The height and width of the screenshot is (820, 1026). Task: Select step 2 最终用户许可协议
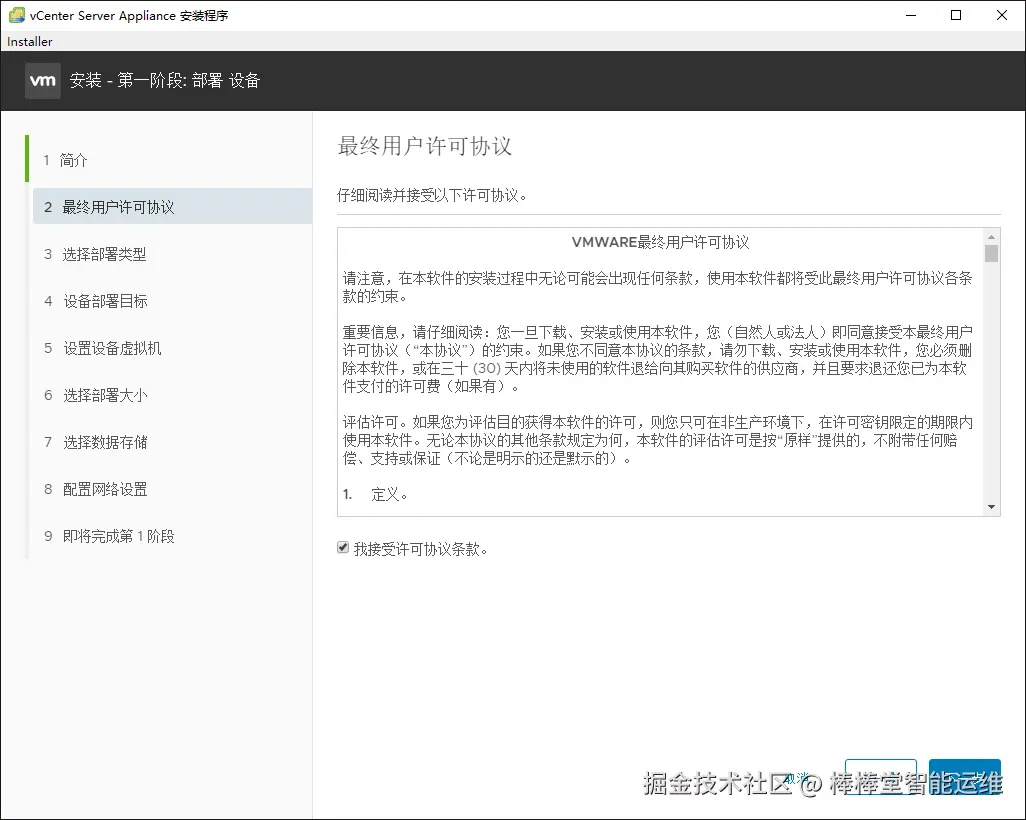172,207
